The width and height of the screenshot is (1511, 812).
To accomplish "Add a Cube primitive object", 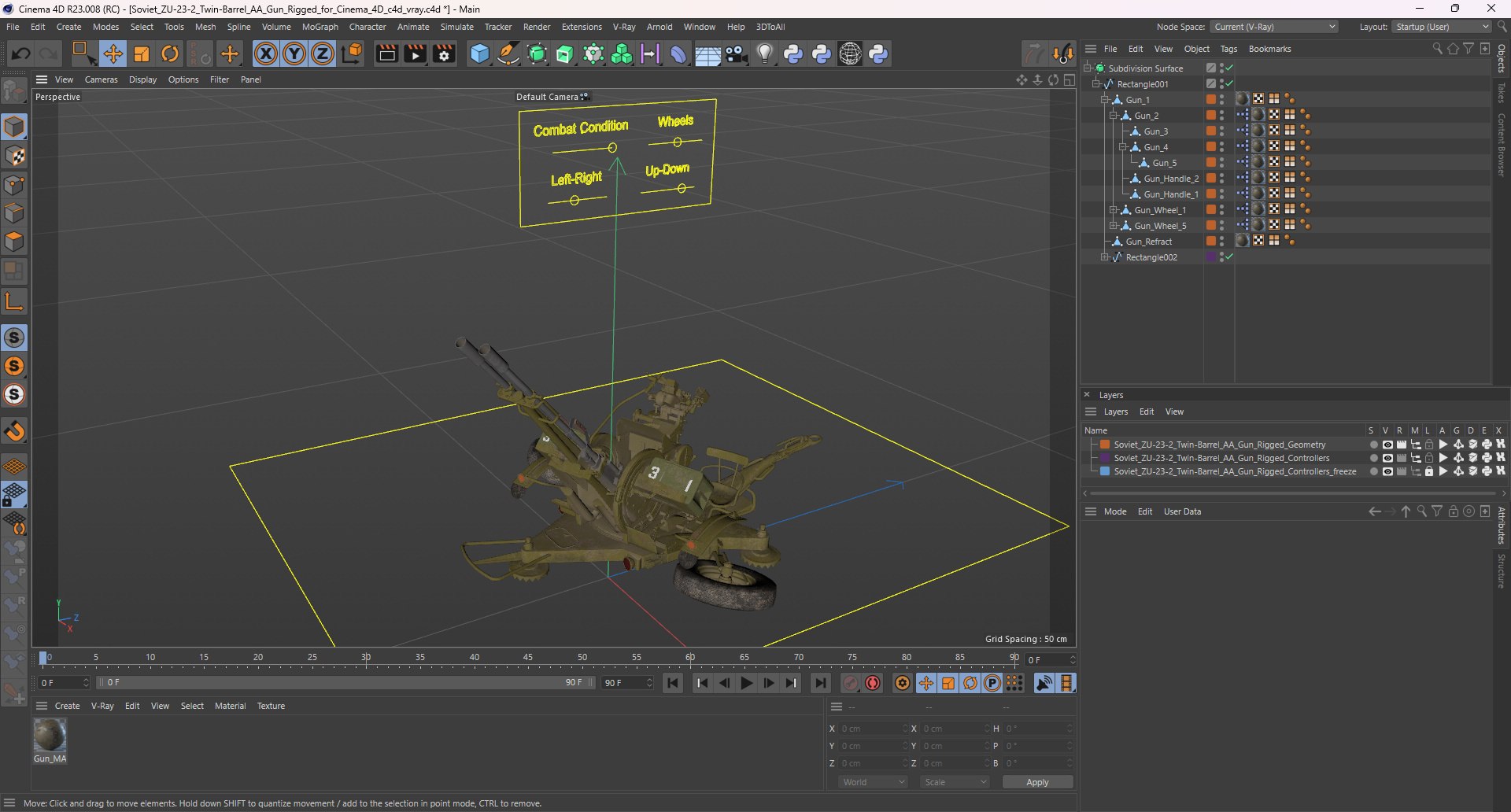I will click(x=479, y=54).
